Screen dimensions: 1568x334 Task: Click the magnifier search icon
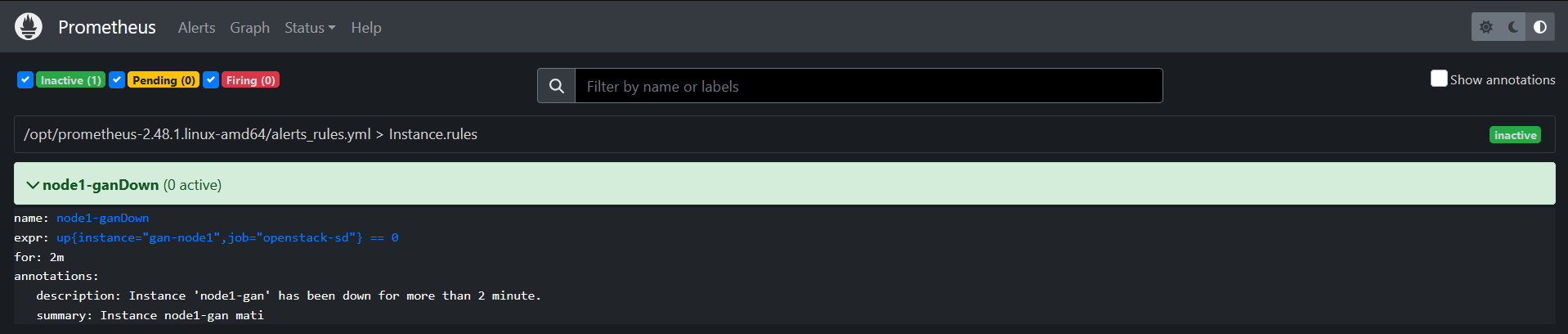(557, 86)
